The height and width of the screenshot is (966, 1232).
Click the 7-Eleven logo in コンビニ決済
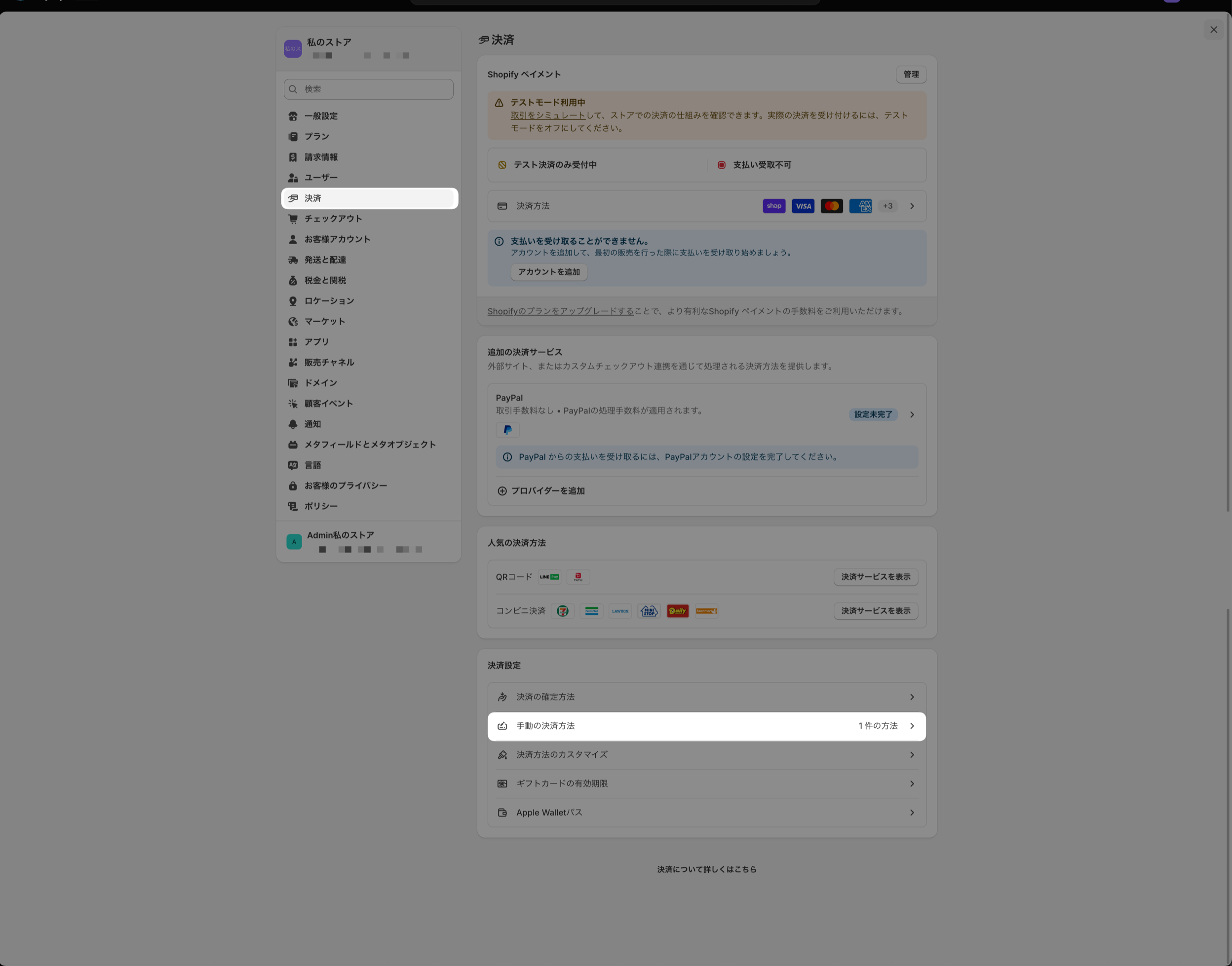563,611
